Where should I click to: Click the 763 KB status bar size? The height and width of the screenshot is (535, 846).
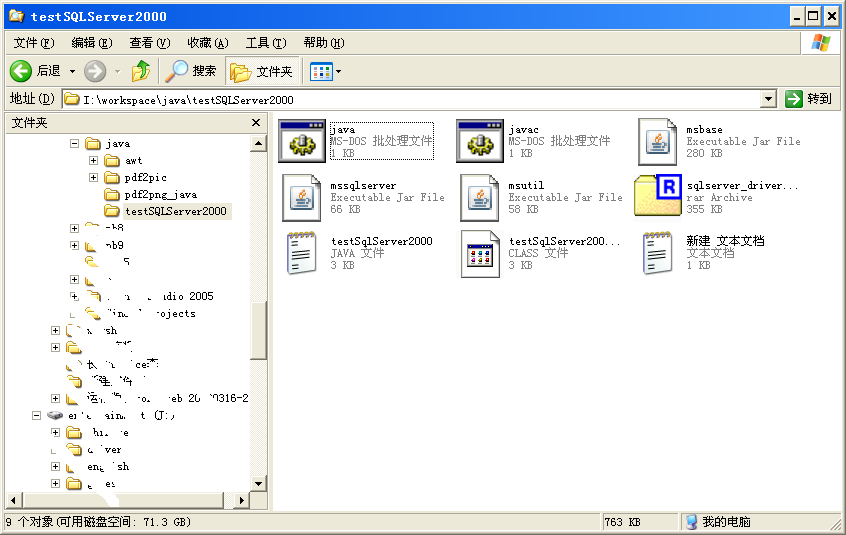(622, 522)
